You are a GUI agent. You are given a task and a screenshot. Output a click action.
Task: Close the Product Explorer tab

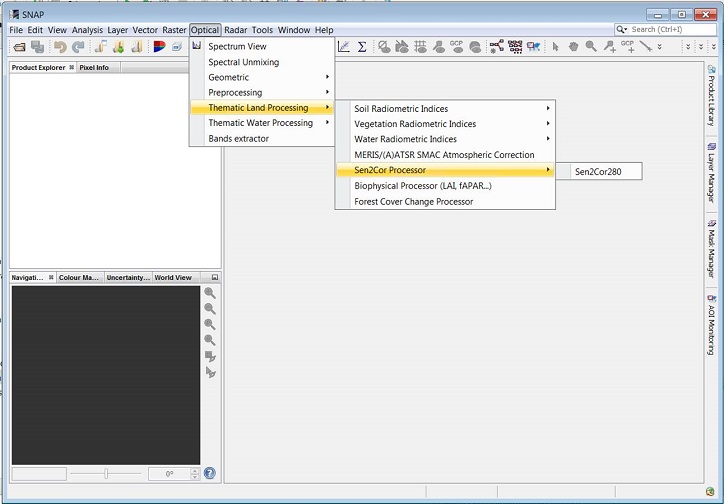point(71,67)
